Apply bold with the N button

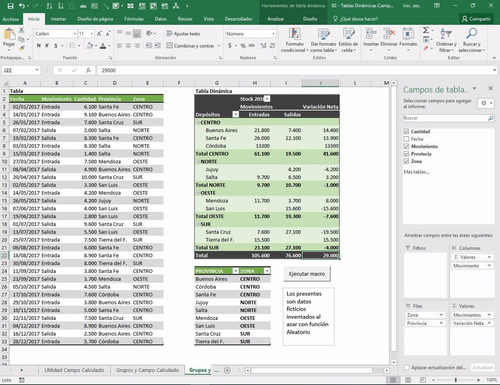pos(39,46)
